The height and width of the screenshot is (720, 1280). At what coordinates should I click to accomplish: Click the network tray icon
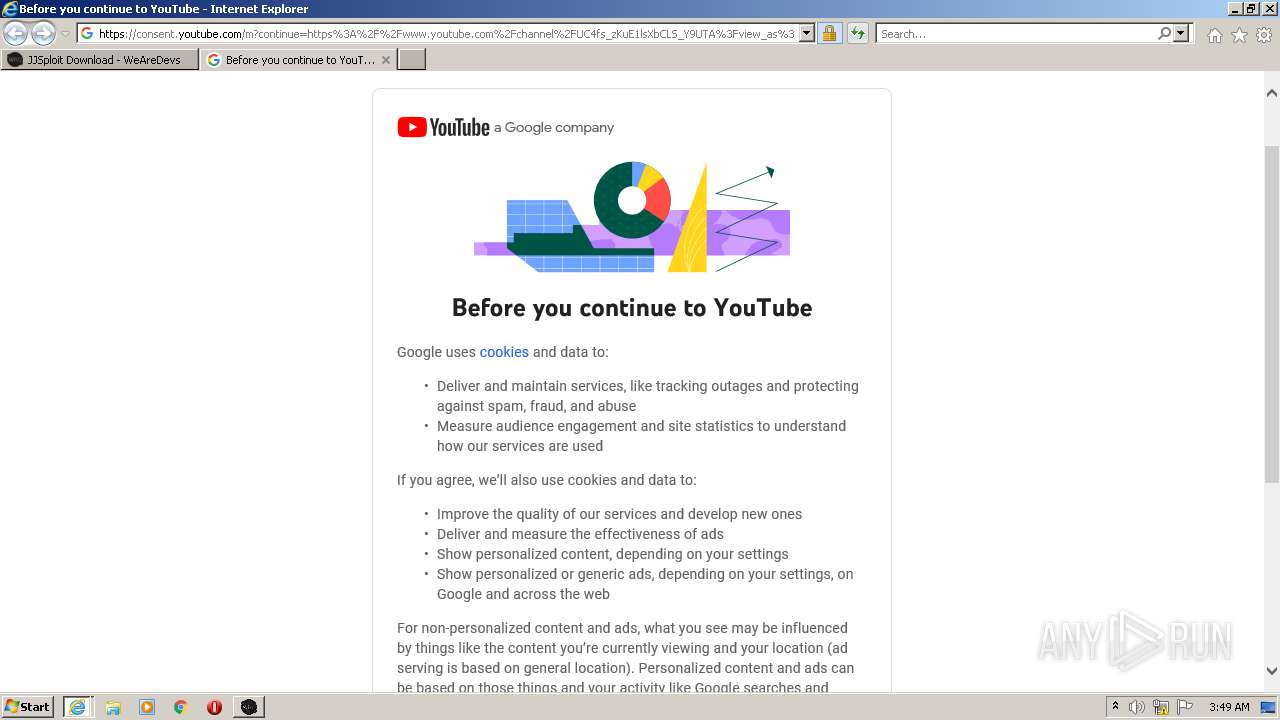1161,707
